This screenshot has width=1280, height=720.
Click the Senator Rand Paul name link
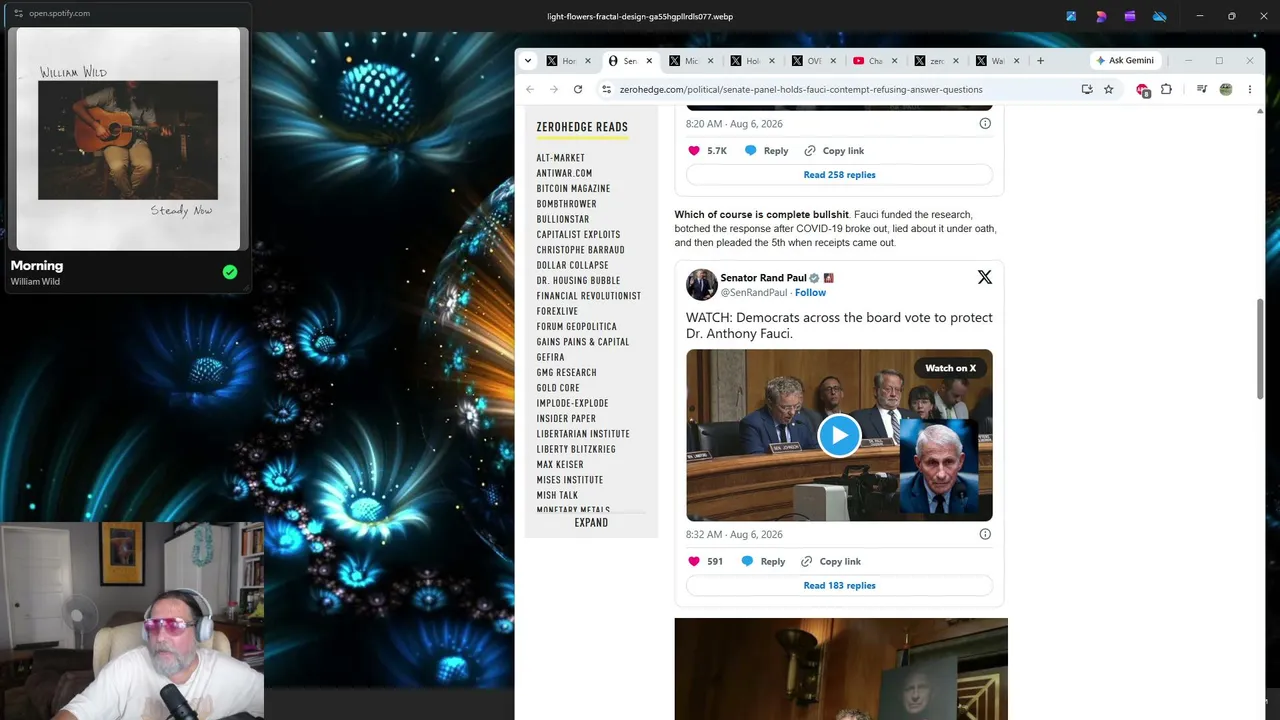[x=764, y=278]
